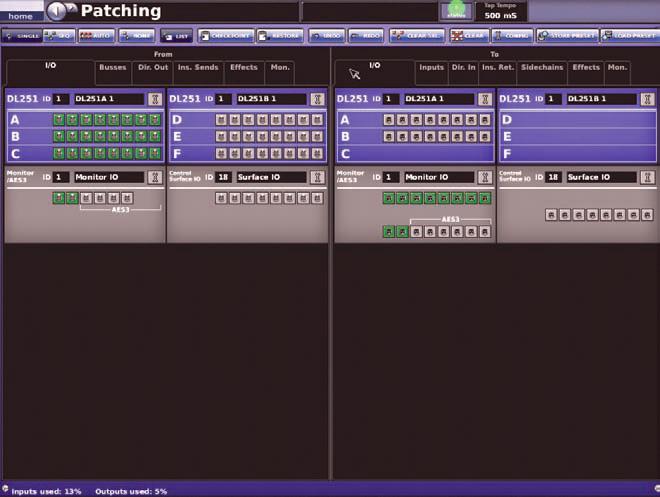Select the I/O tab in the From section

click(x=51, y=72)
